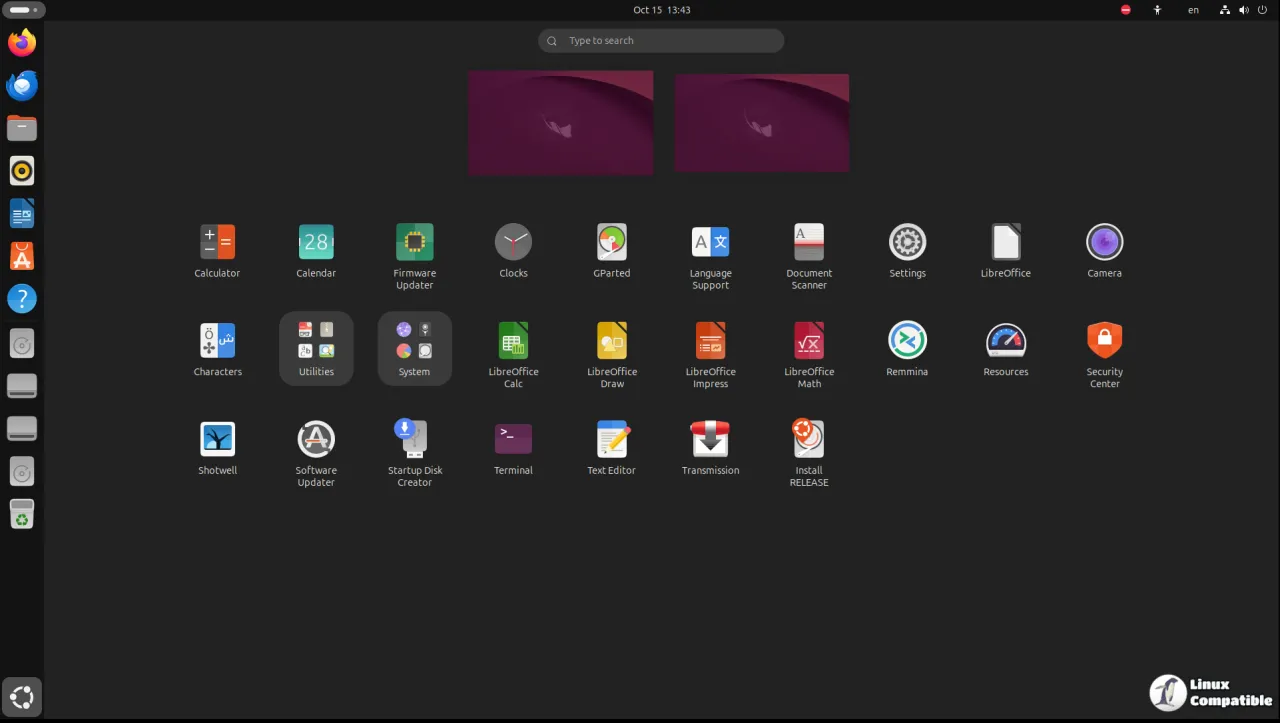Open the Trash in the dock

(x=22, y=514)
